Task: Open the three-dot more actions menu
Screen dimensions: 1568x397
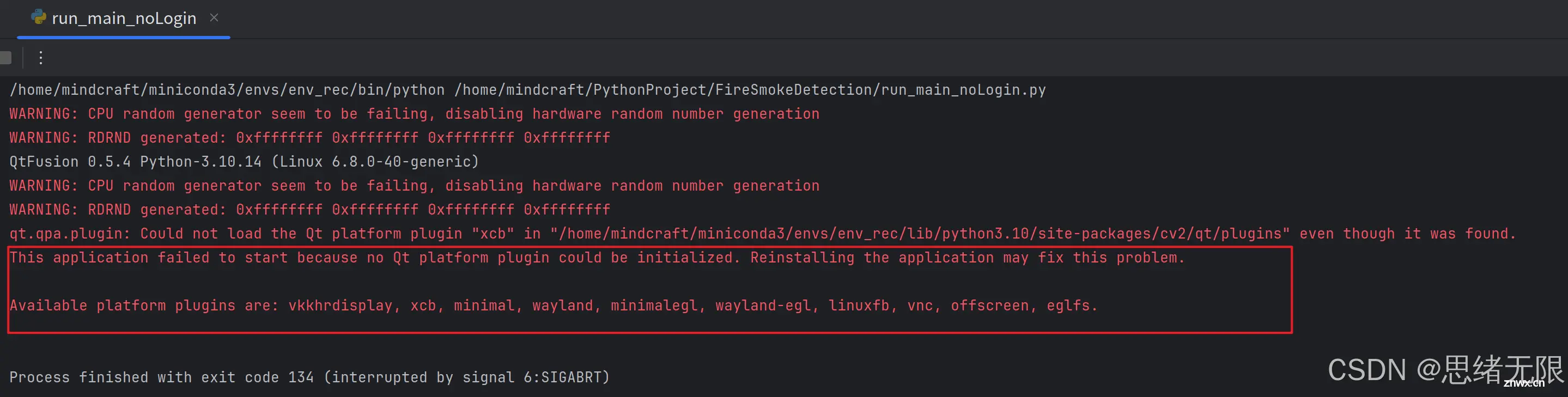Action: (x=41, y=58)
